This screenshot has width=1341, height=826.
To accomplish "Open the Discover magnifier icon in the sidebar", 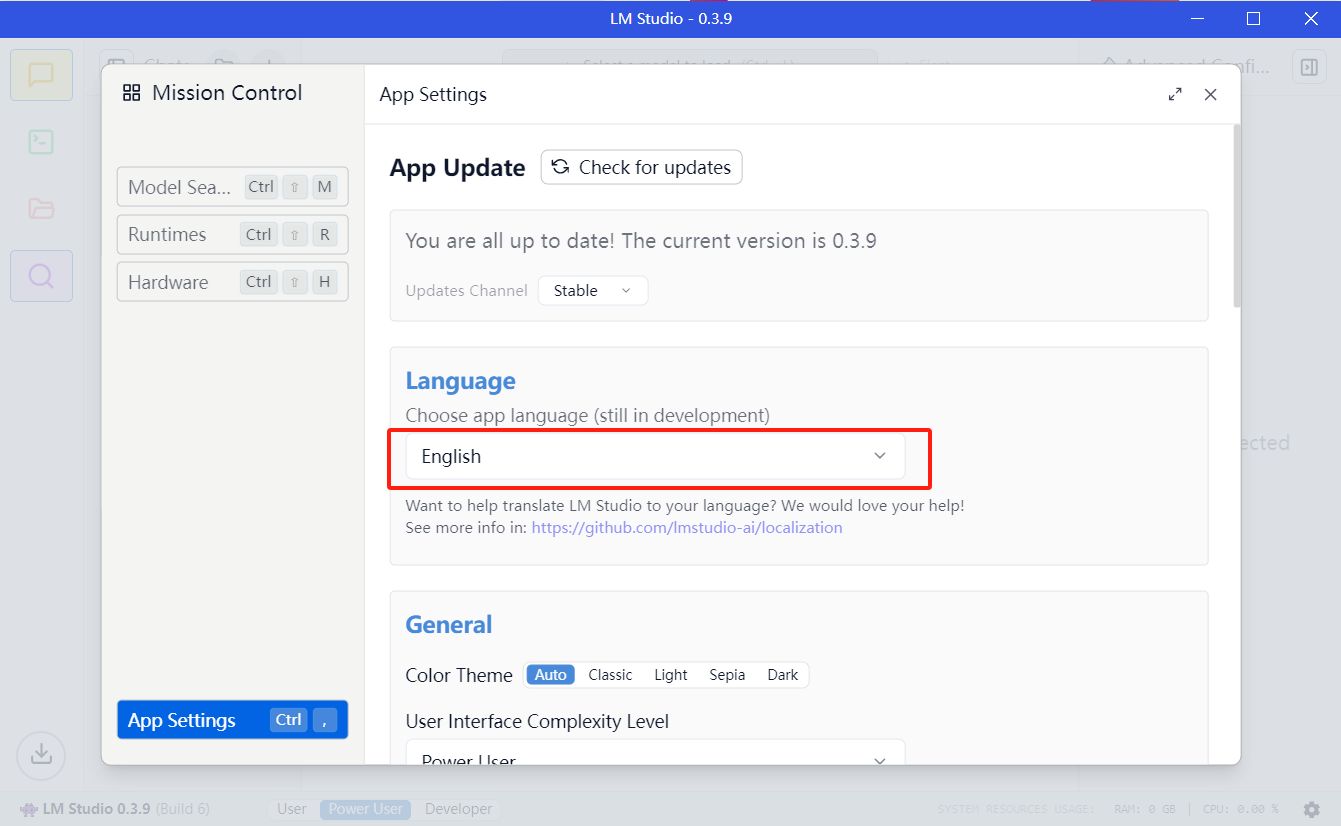I will click(x=41, y=276).
